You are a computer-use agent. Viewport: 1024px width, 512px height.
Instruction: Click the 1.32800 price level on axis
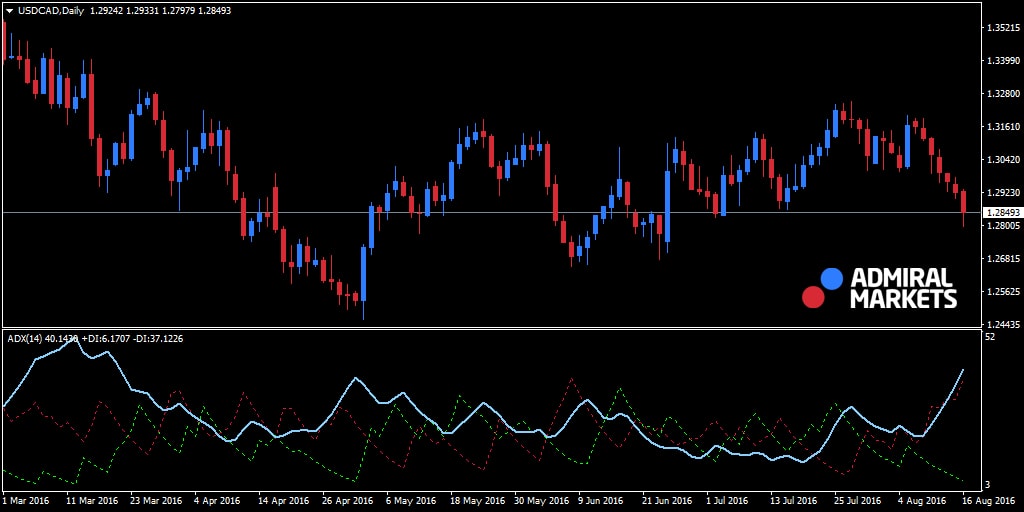pyautogui.click(x=1001, y=94)
